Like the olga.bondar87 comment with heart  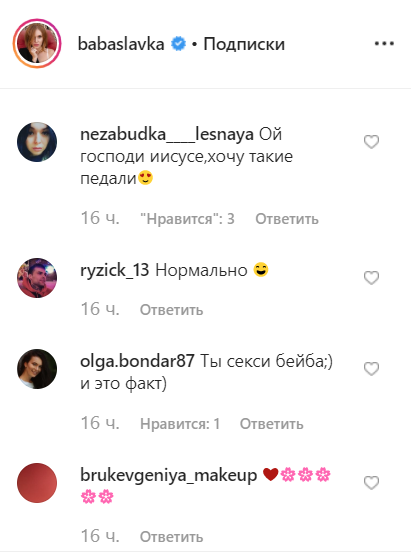(x=371, y=369)
